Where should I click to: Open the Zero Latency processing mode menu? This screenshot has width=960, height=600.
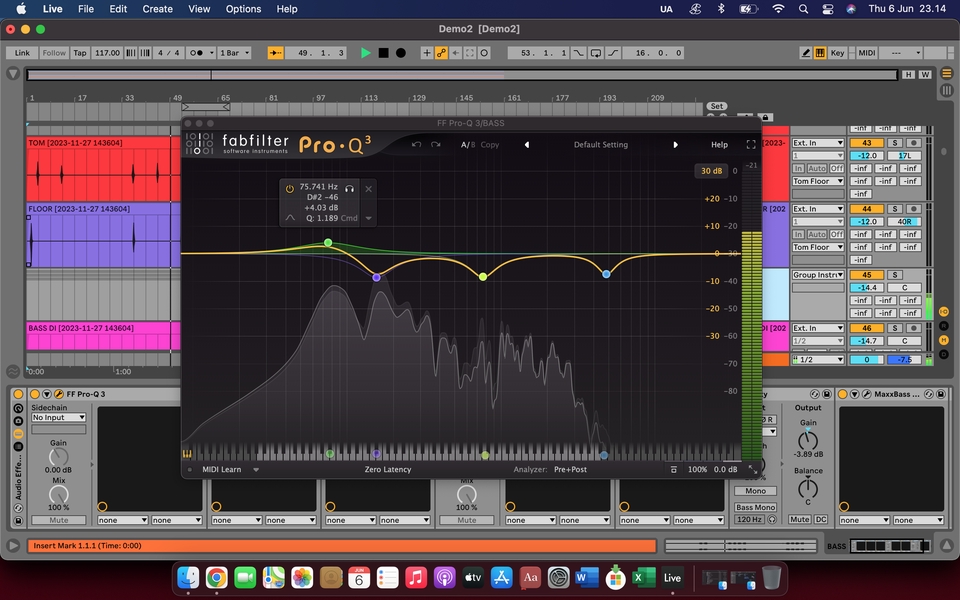point(388,470)
